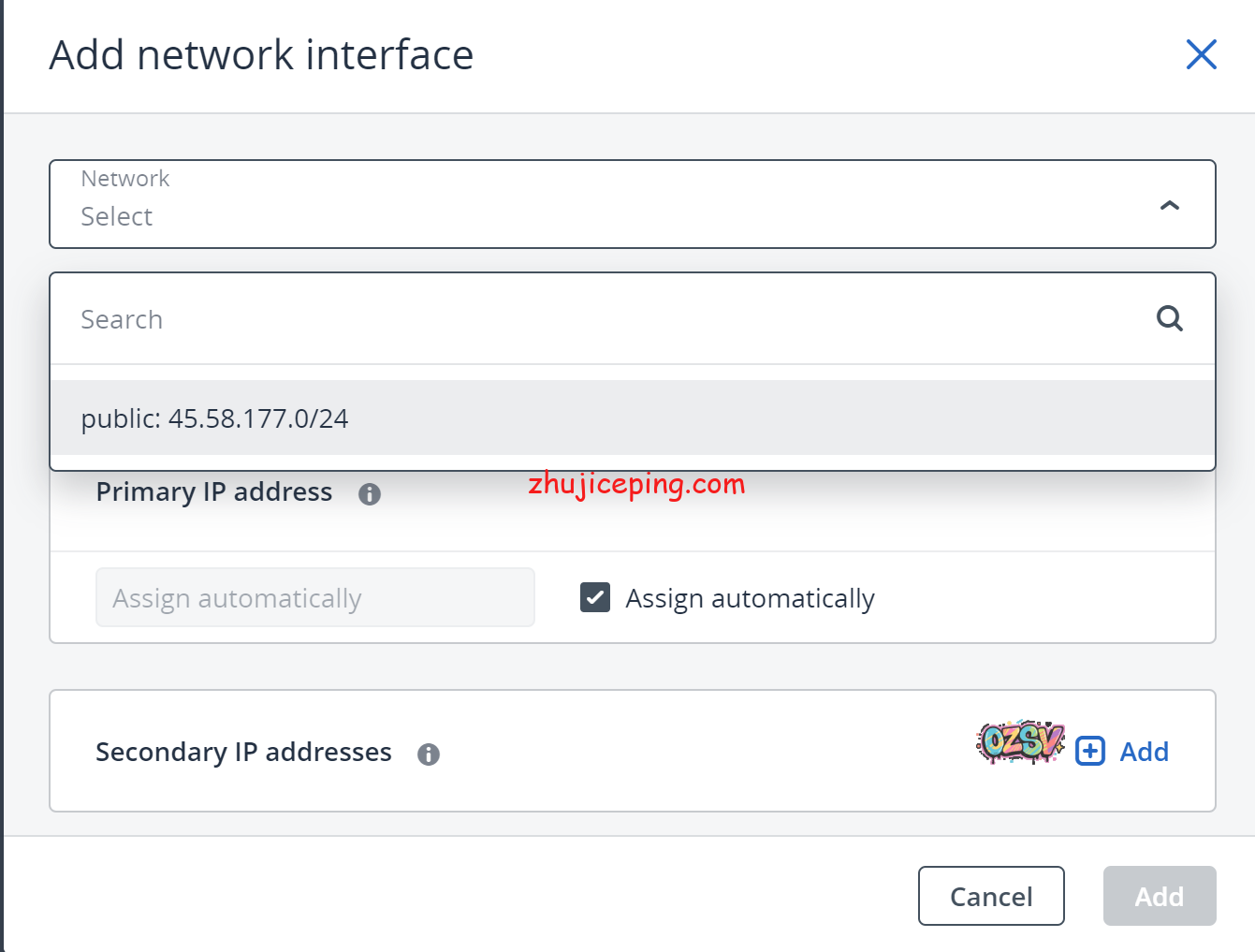Show Secondary IP addresses info tooltip
The width and height of the screenshot is (1255, 952).
pyautogui.click(x=429, y=754)
